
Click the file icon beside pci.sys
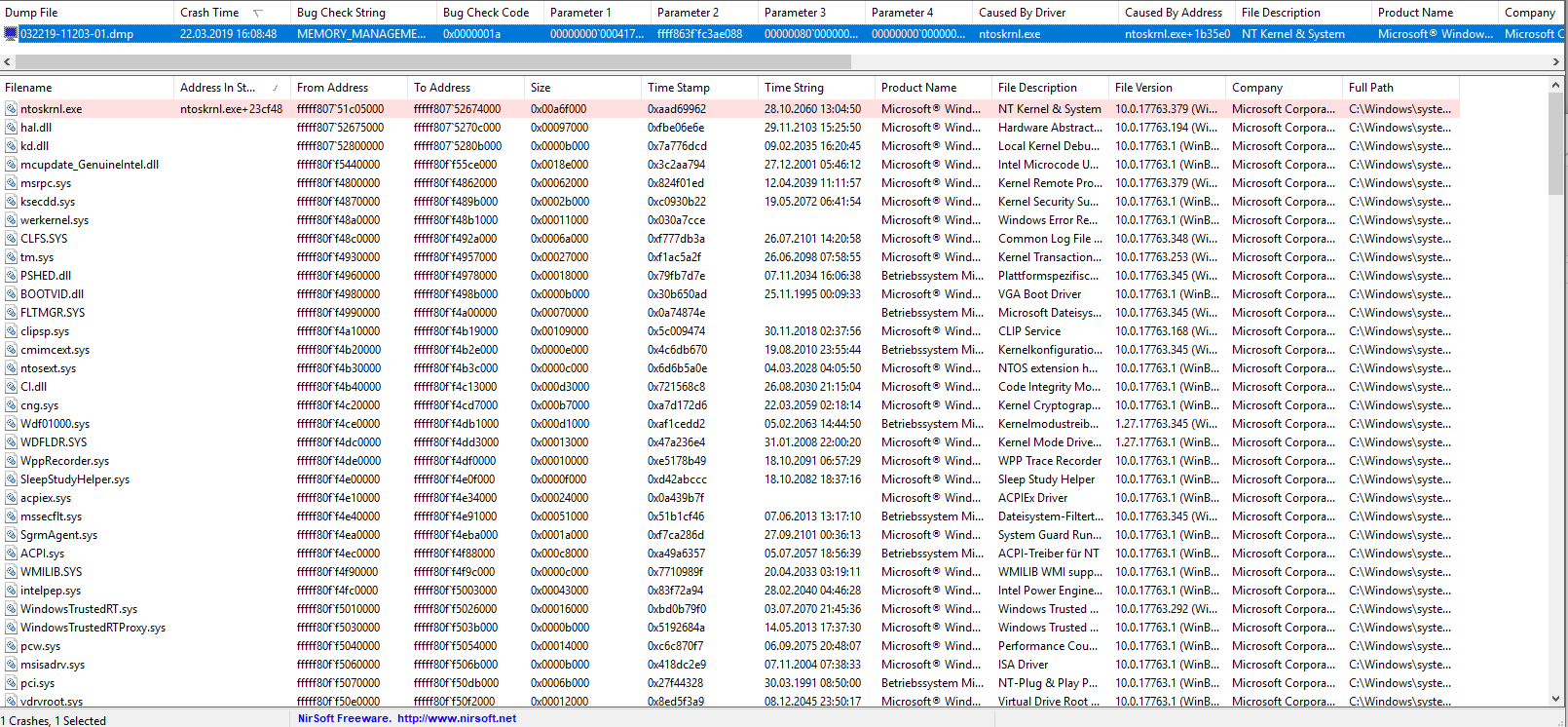tap(11, 683)
